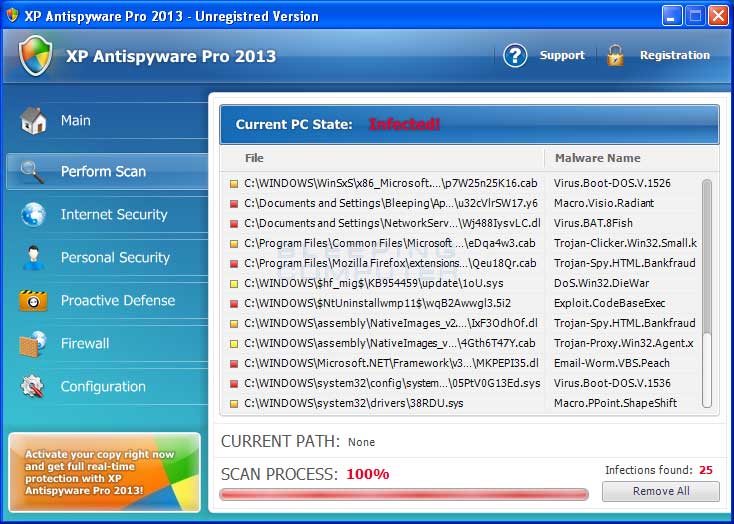734x524 pixels.
Task: Open the Registration link in header
Action: pos(674,56)
